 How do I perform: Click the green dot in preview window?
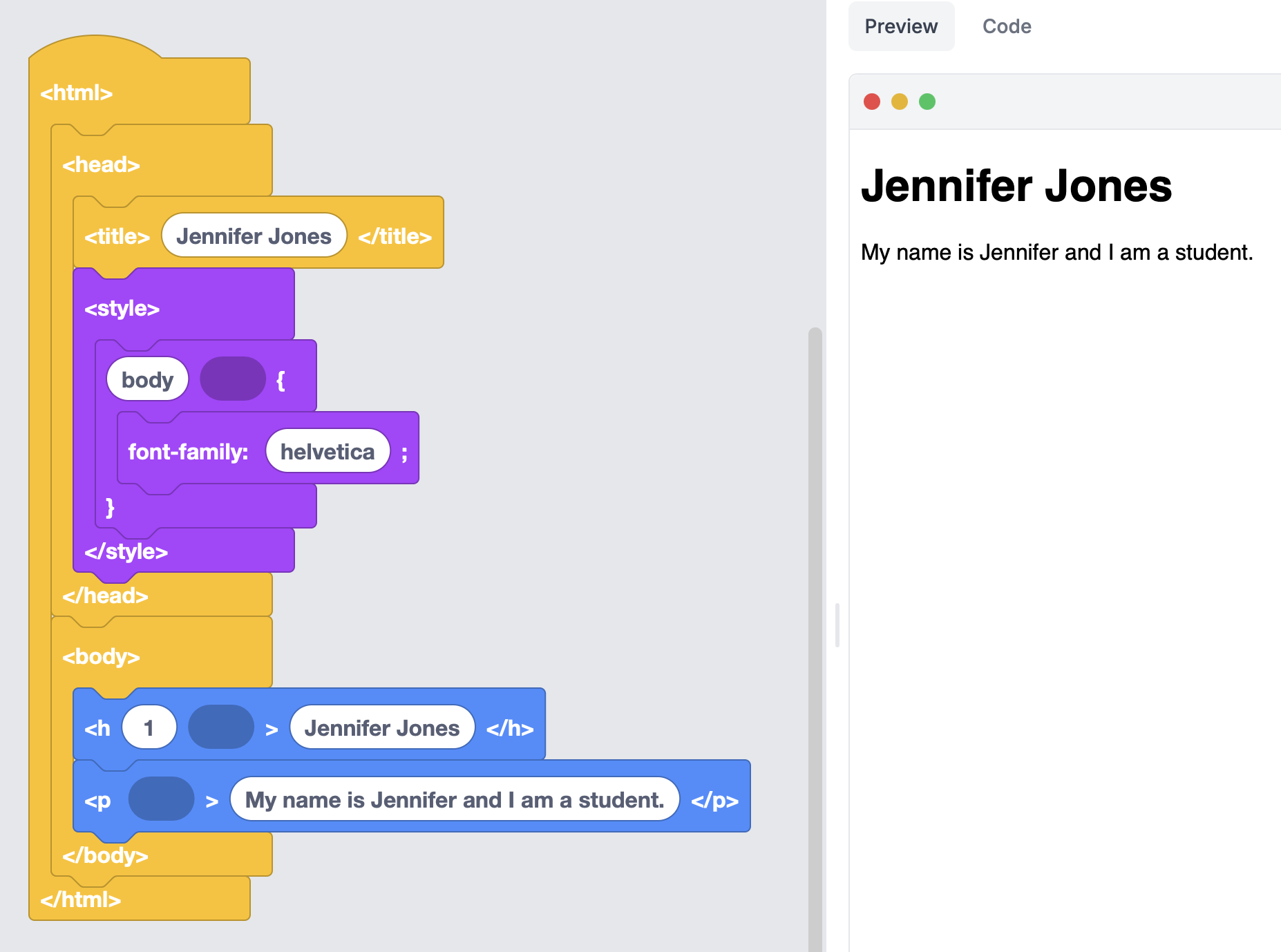tap(927, 102)
